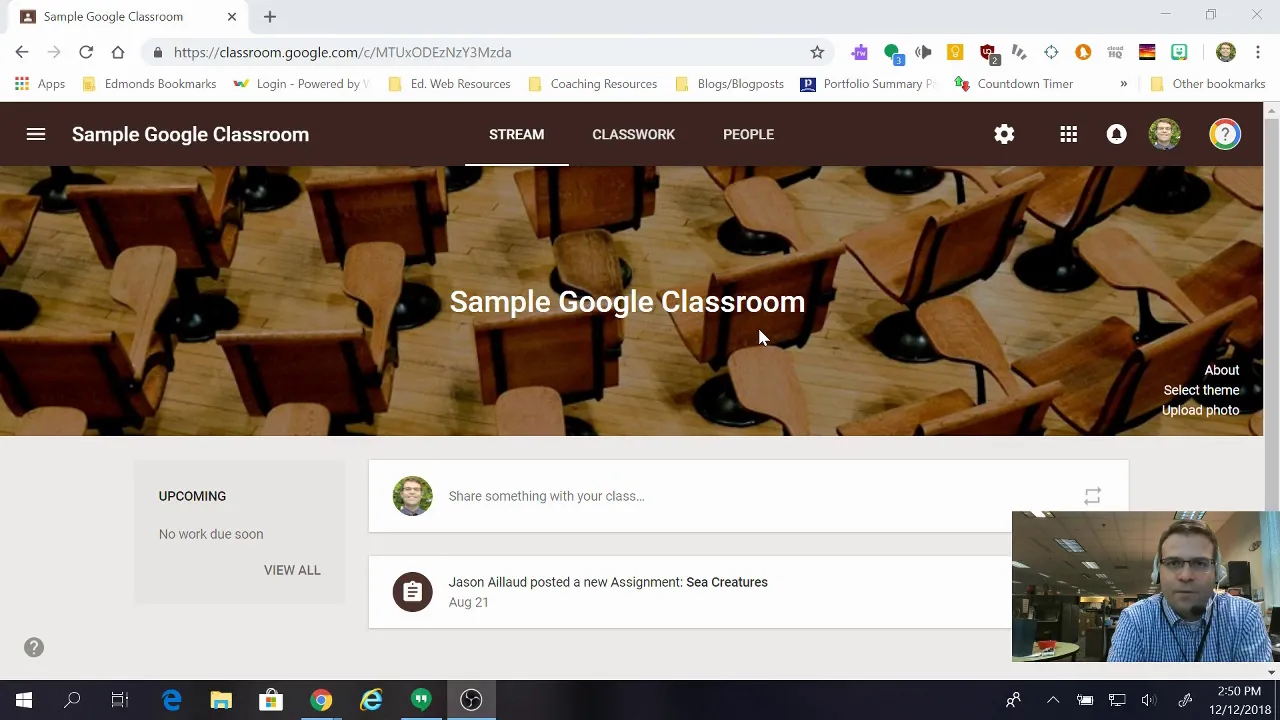
Task: Click Select theme on banner
Action: (1201, 390)
